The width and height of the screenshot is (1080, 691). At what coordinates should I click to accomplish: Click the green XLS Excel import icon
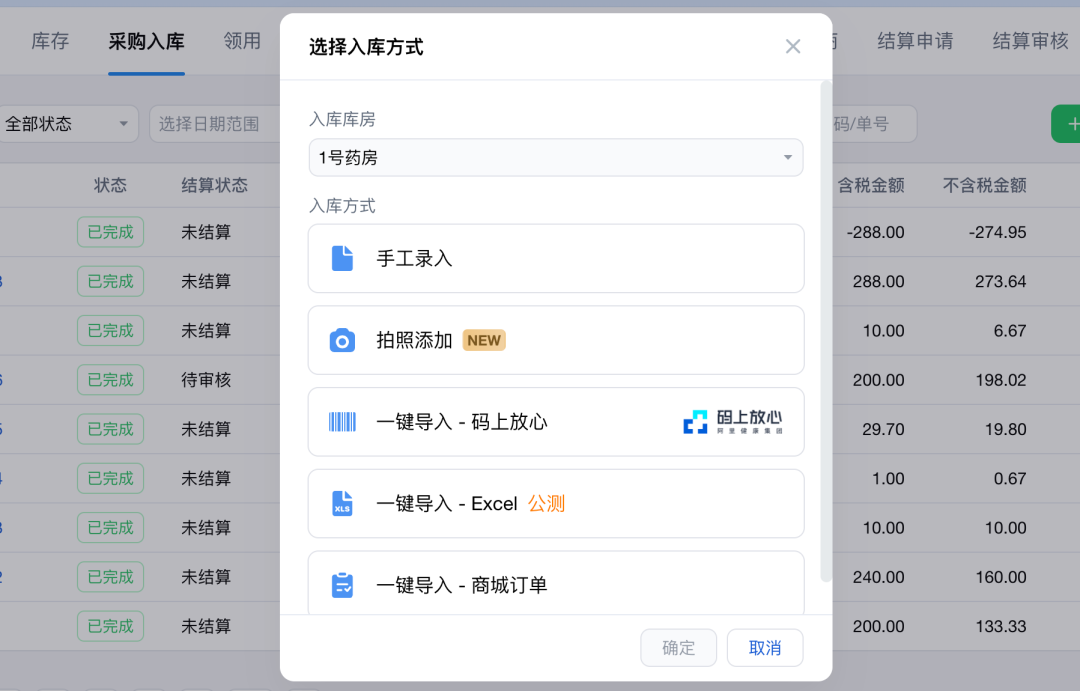(343, 503)
